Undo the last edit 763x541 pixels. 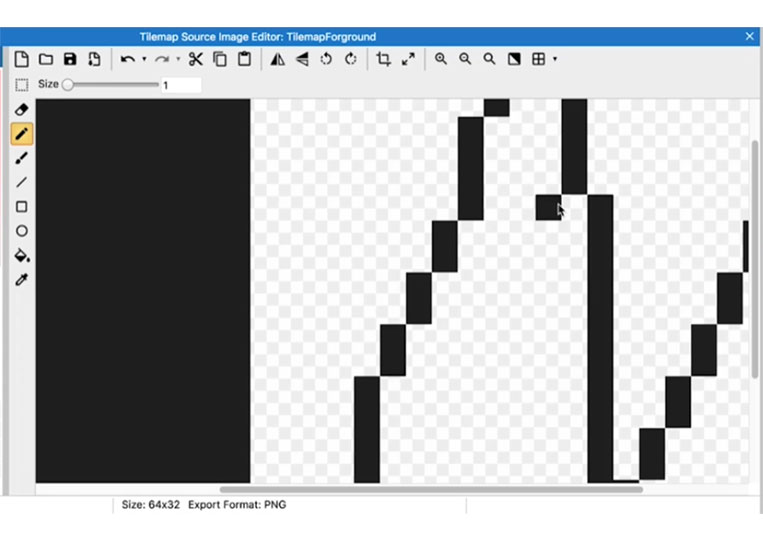coord(127,59)
